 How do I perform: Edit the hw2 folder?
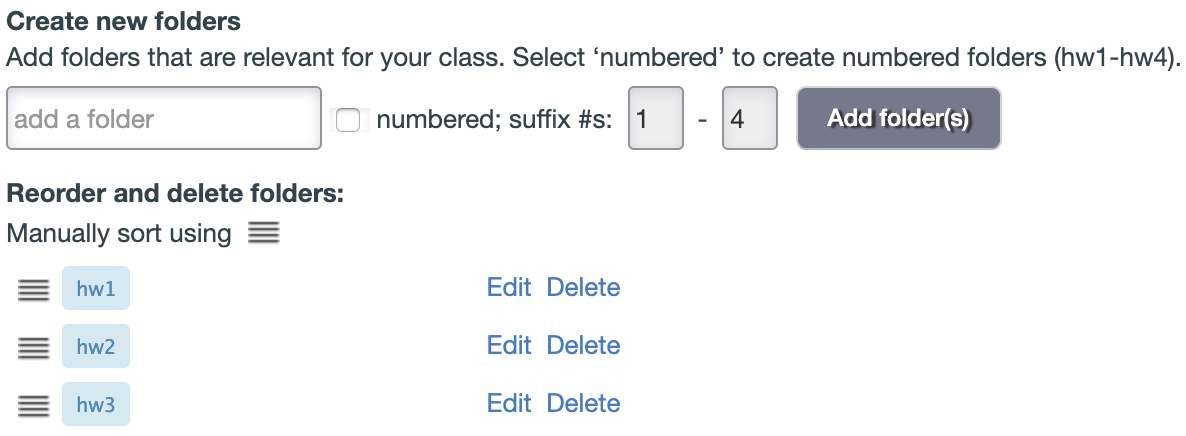[x=508, y=346]
